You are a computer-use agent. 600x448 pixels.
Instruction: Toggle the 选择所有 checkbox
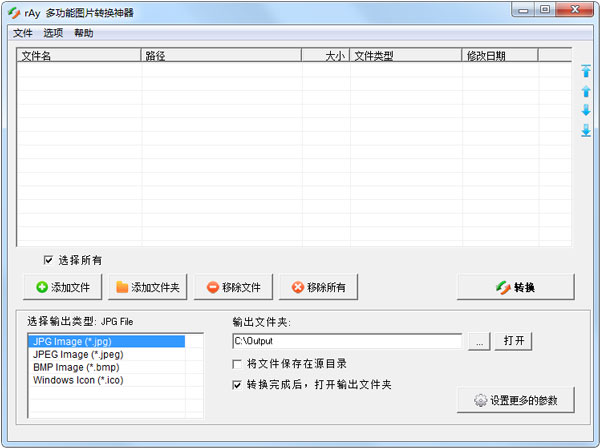tap(48, 260)
